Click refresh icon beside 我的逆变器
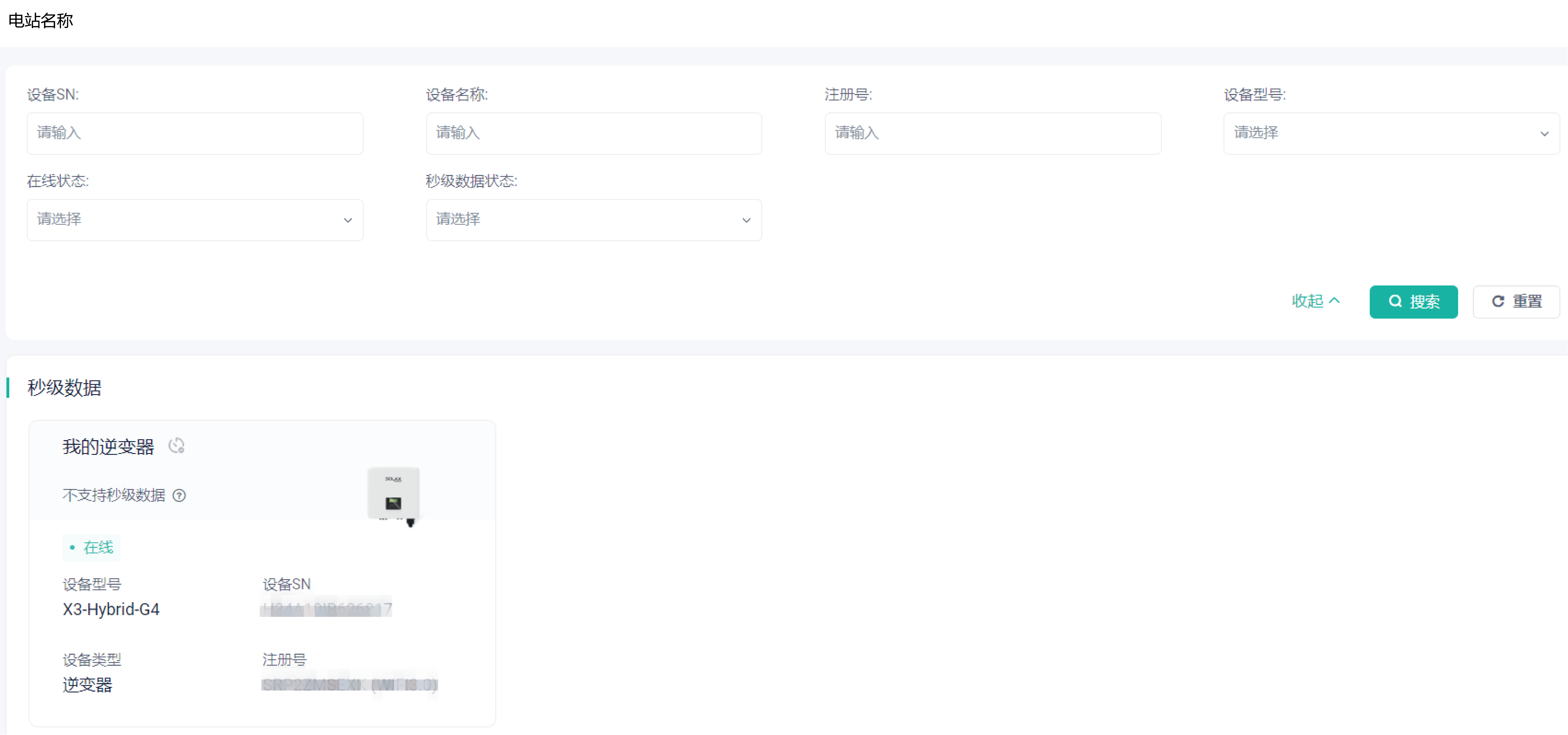1568x735 pixels. [x=176, y=446]
